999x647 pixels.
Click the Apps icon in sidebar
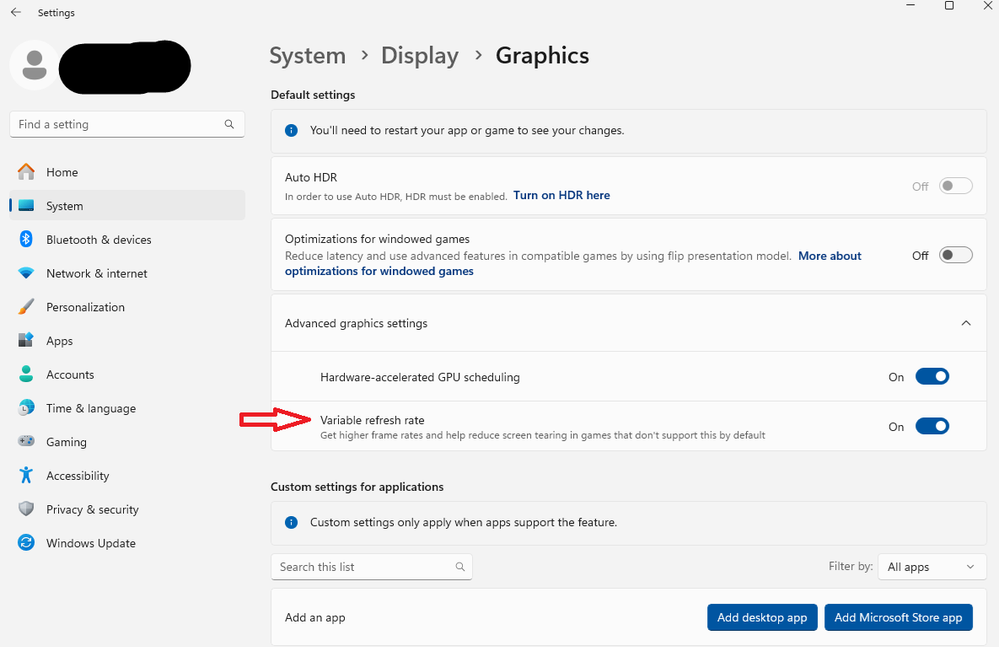tap(26, 340)
